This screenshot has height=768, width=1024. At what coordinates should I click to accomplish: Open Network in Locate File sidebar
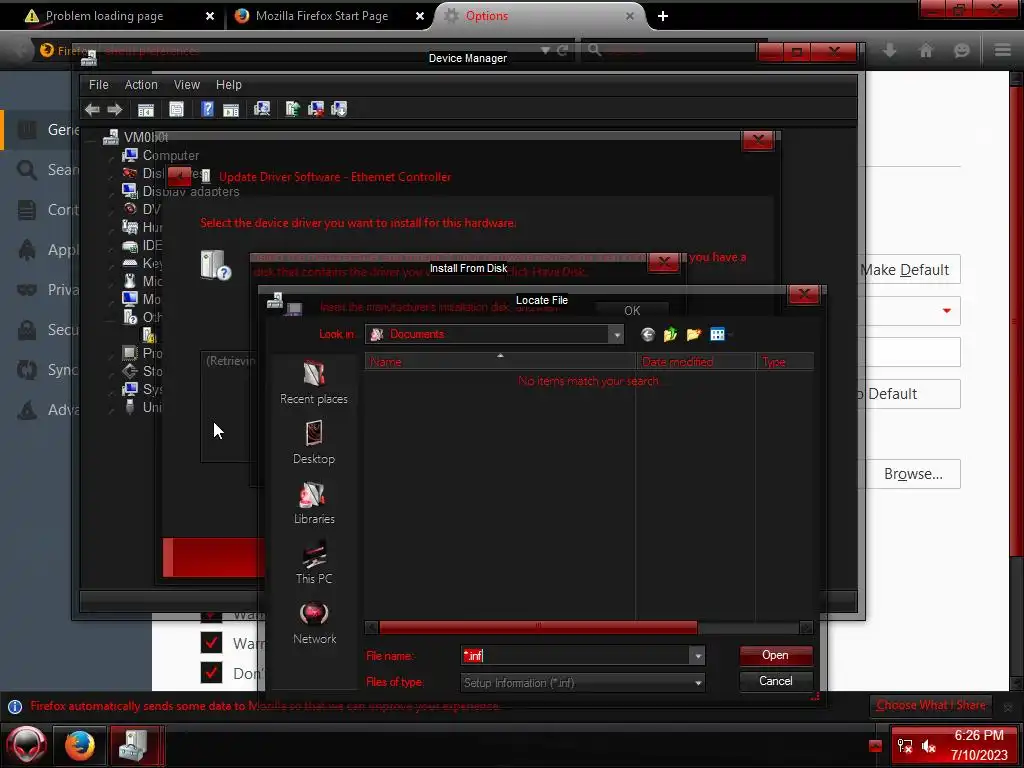click(x=314, y=622)
